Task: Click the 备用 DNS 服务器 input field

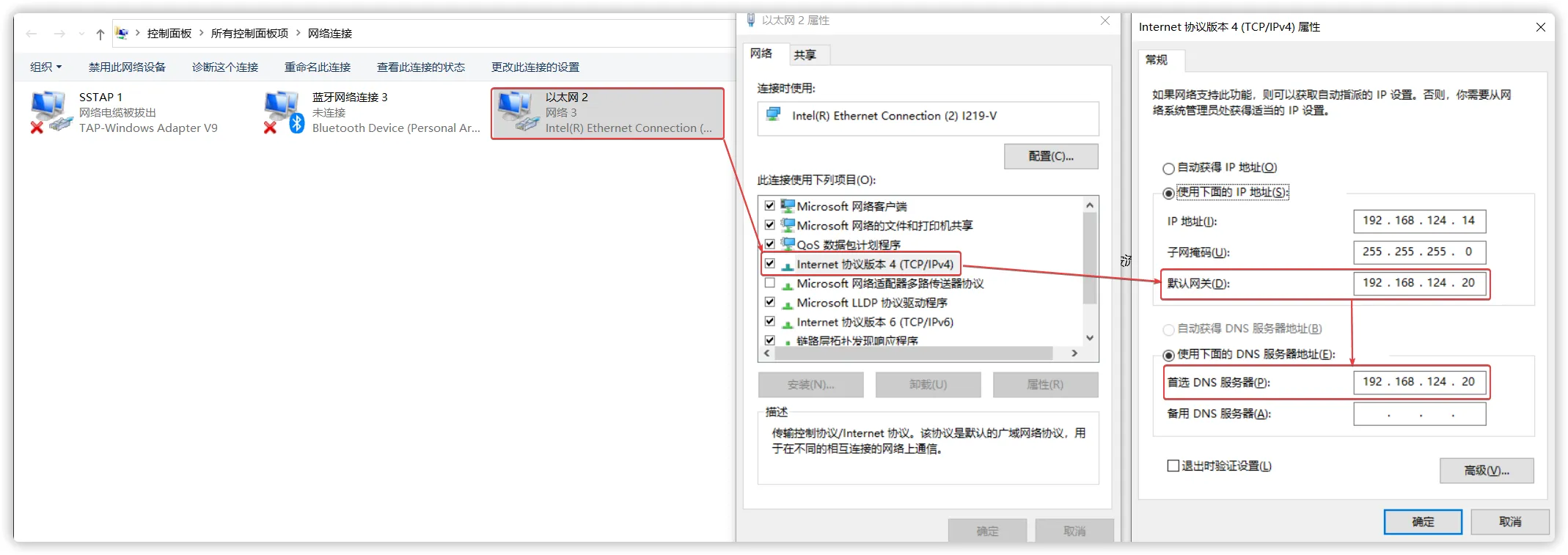Action: pos(1419,414)
